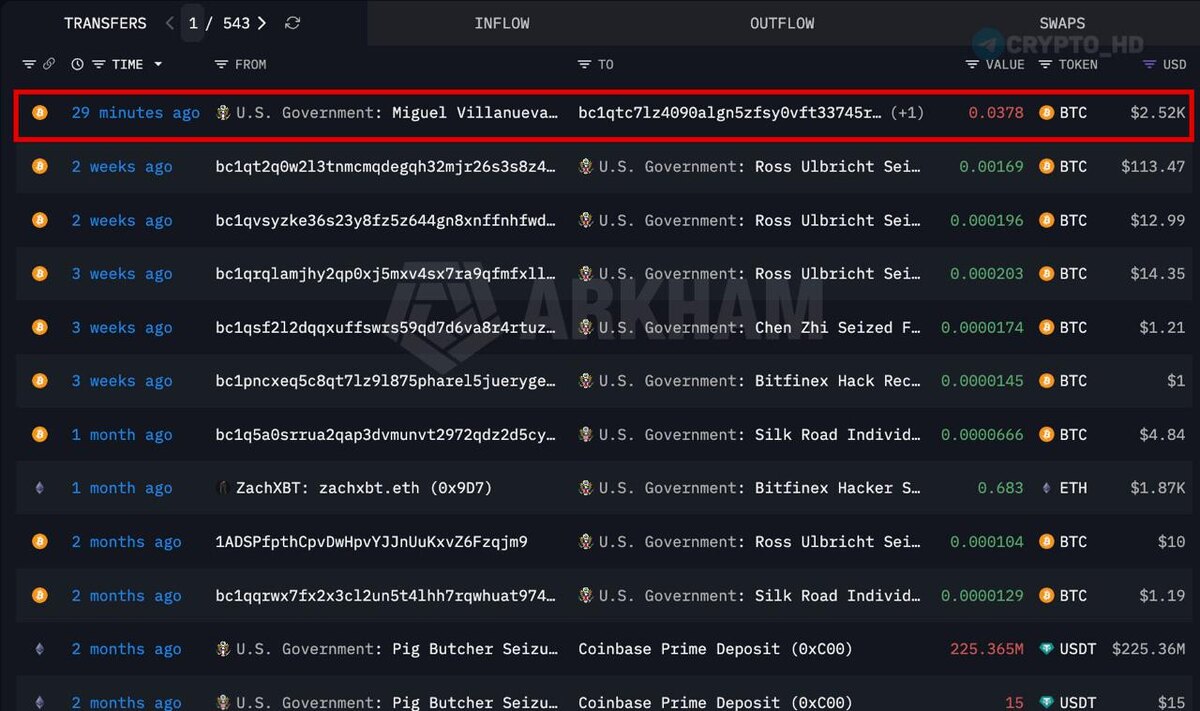Open the SWAPS tab
The width and height of the screenshot is (1200, 711).
coord(1062,23)
